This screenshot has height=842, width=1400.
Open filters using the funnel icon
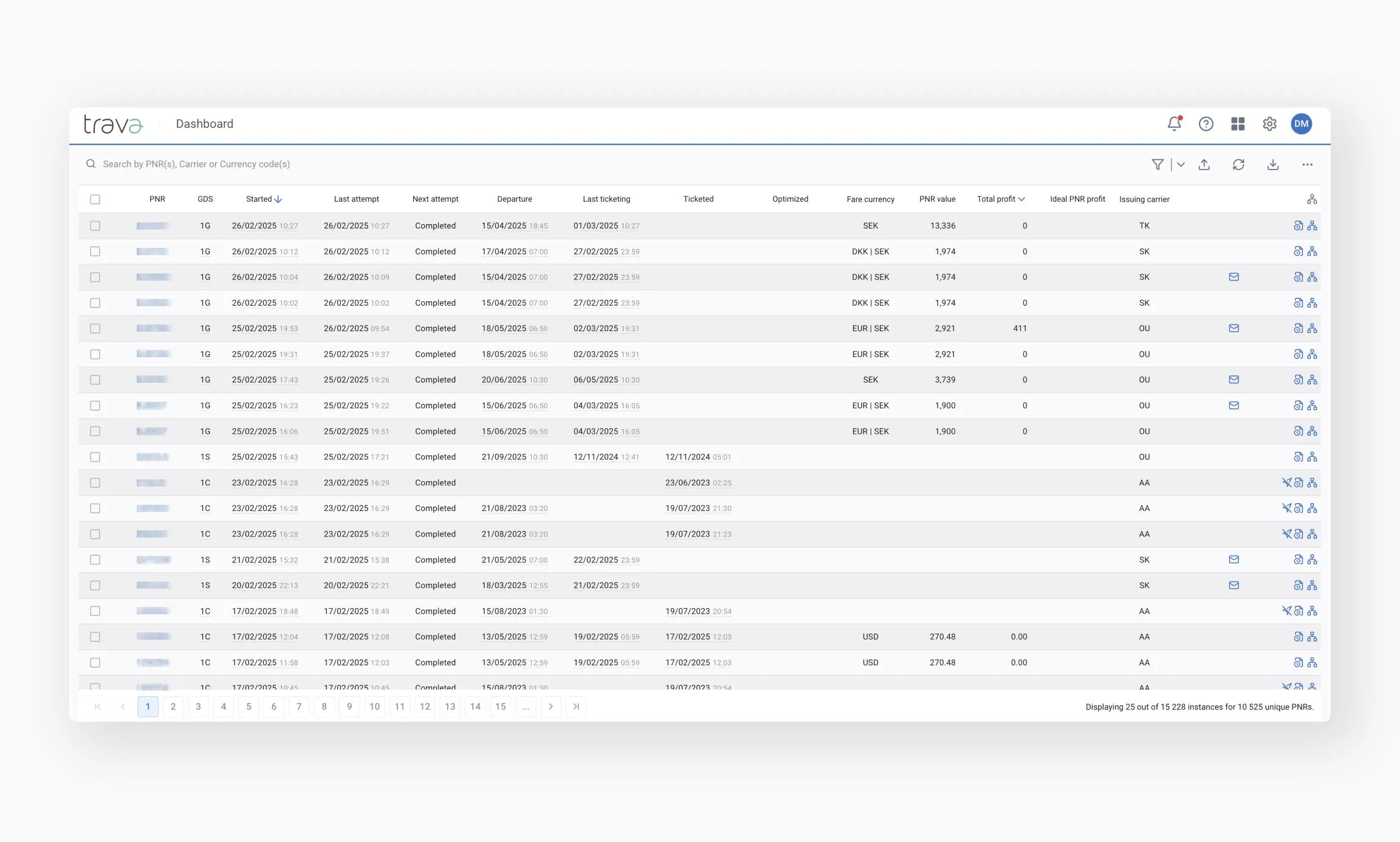(x=1158, y=164)
